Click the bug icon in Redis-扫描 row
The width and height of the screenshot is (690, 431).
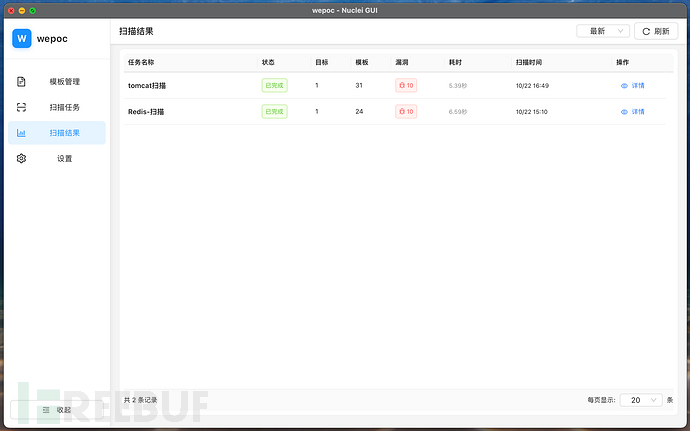[402, 111]
